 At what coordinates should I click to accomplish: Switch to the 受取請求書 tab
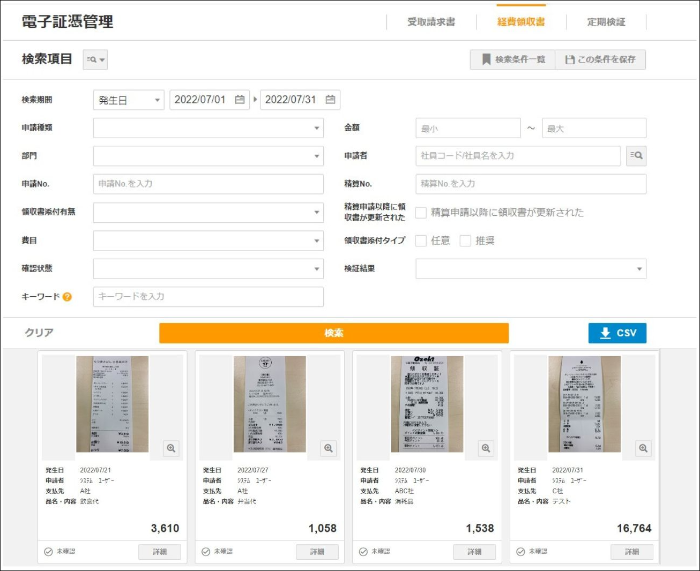click(x=431, y=22)
